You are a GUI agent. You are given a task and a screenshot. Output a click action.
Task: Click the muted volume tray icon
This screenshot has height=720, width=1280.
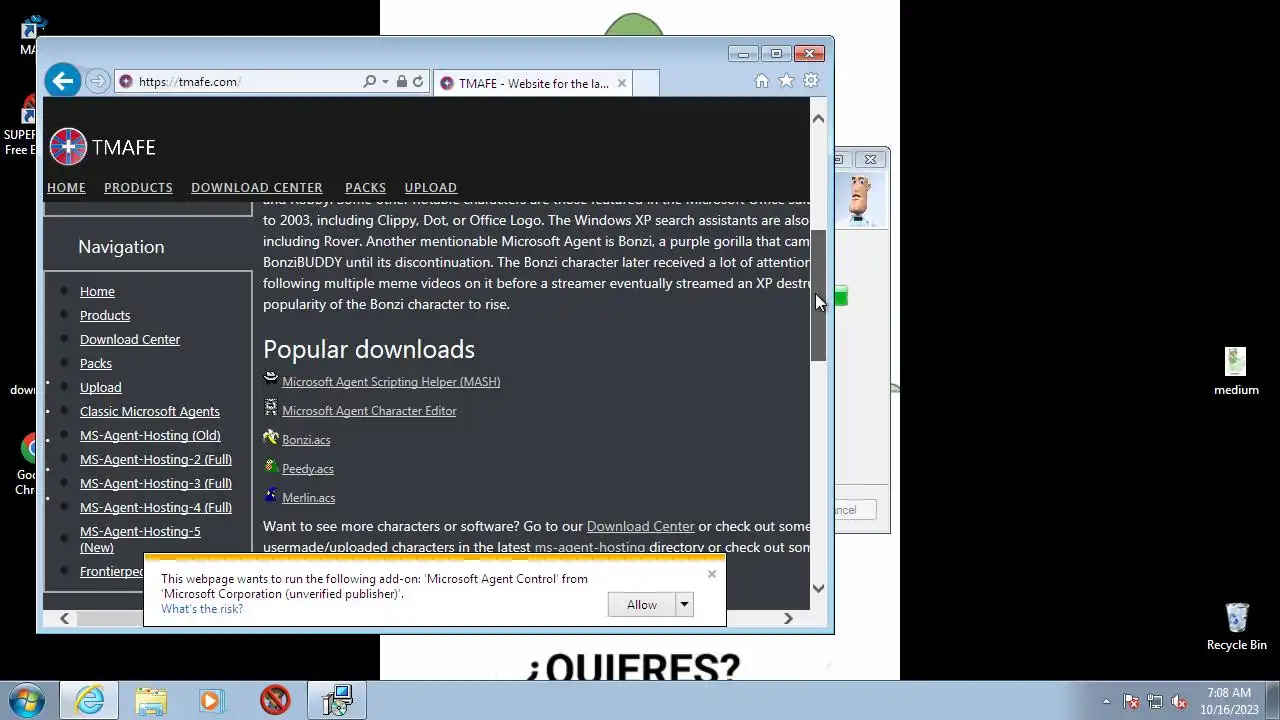click(1179, 701)
